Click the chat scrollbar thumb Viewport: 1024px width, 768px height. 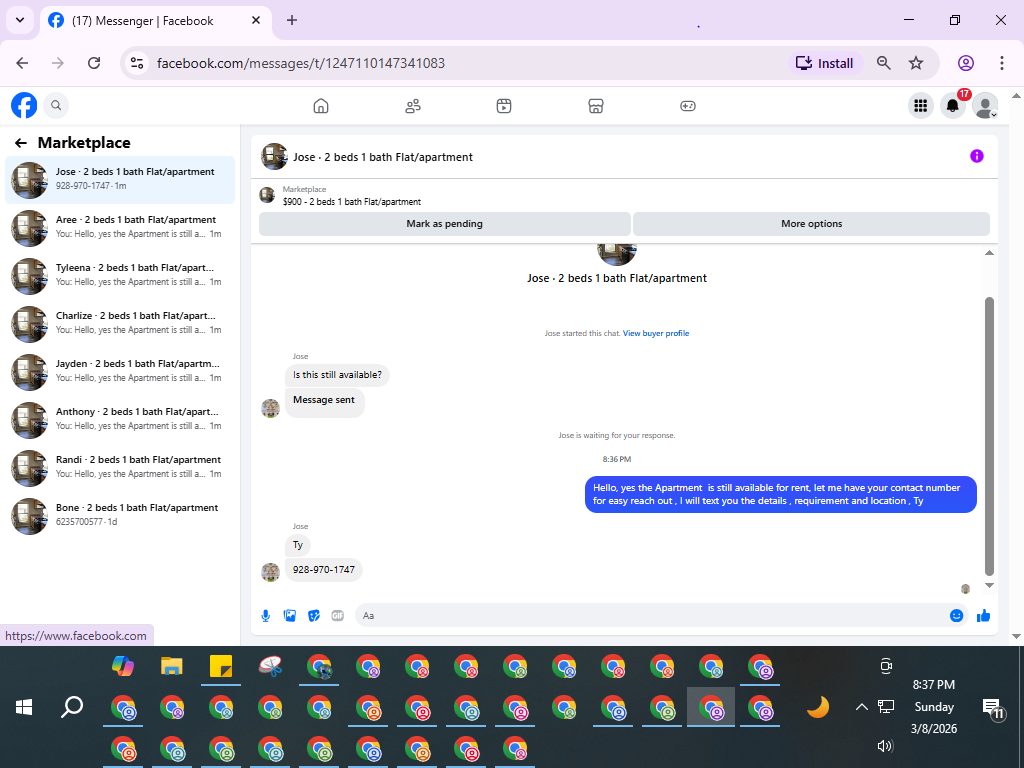point(989,436)
